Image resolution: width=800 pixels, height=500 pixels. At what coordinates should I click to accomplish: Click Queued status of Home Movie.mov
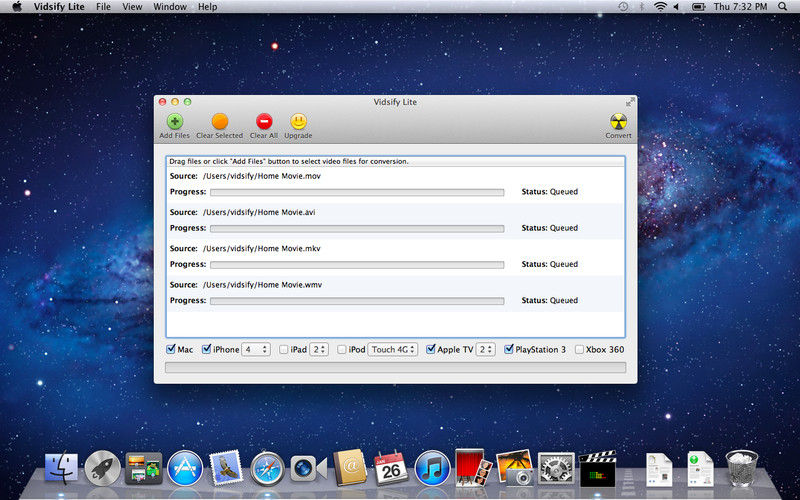564,192
